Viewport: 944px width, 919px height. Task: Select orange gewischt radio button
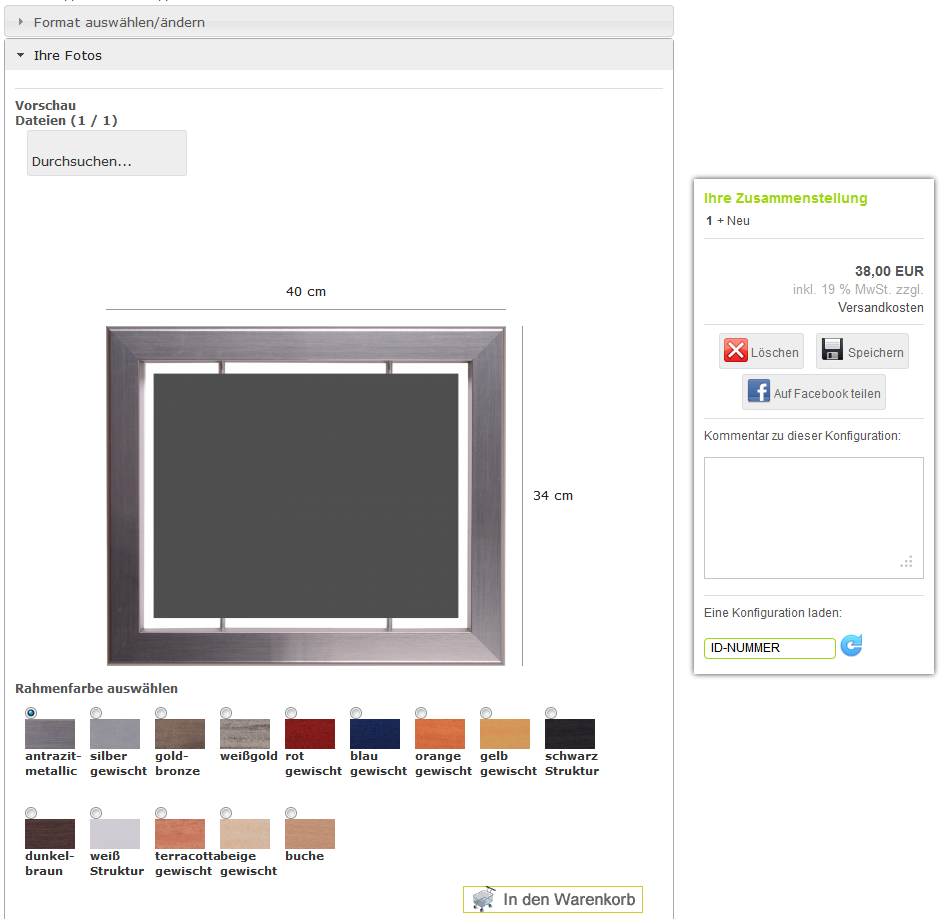421,712
